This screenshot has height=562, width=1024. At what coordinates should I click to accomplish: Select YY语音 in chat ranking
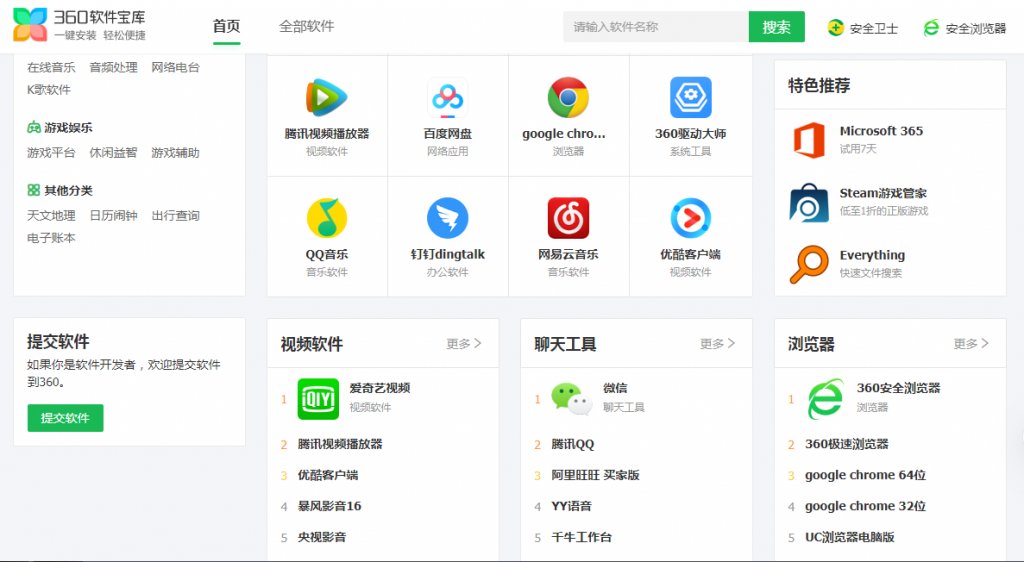[x=571, y=506]
